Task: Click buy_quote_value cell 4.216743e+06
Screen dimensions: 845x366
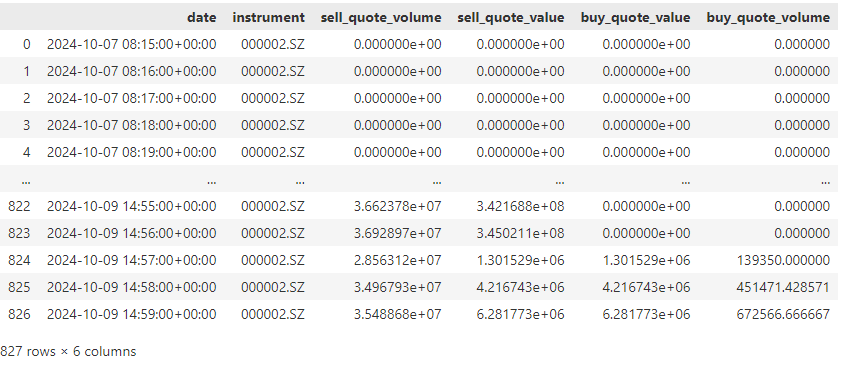Action: (646, 287)
